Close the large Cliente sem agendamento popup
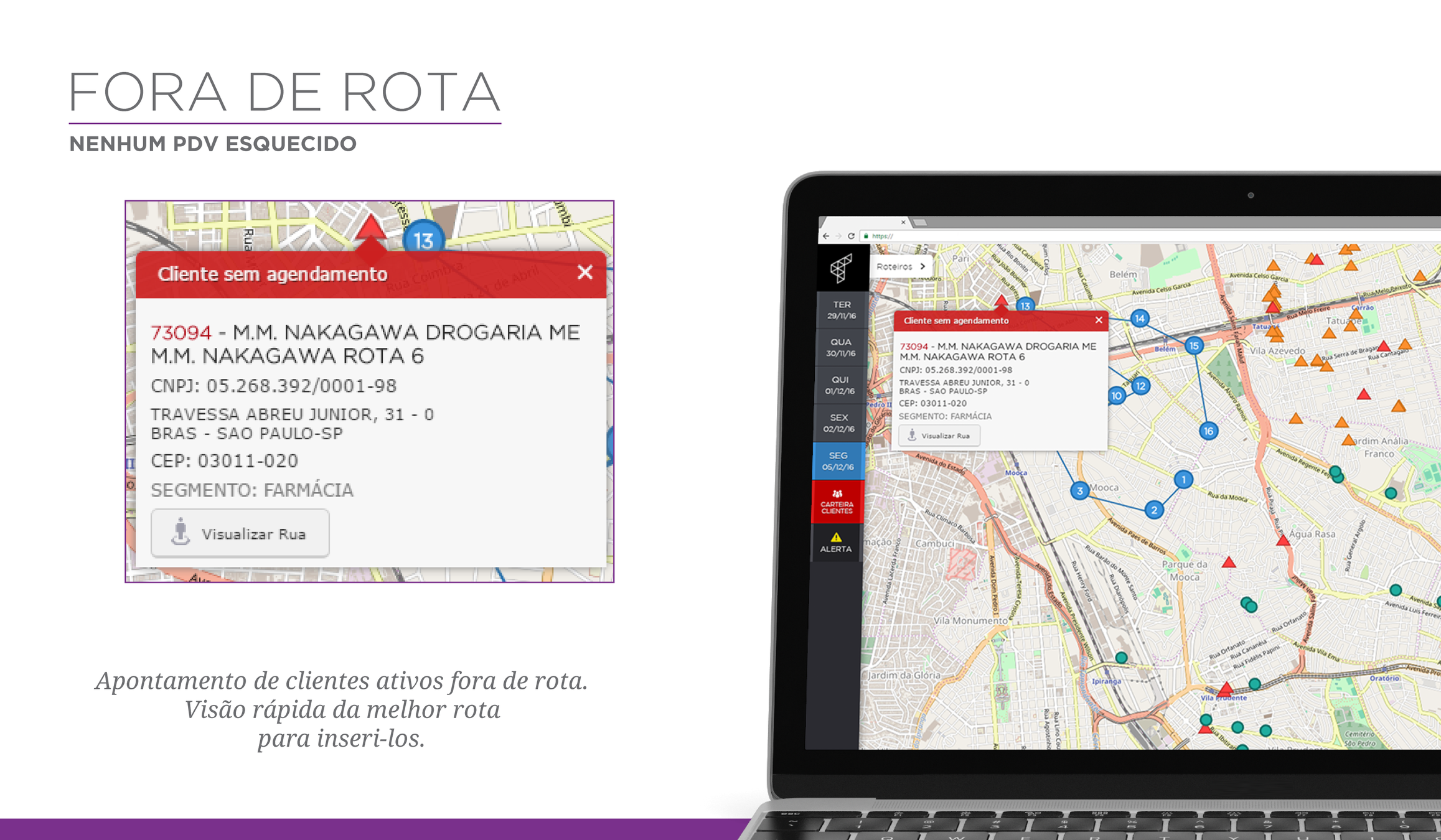 (x=584, y=273)
